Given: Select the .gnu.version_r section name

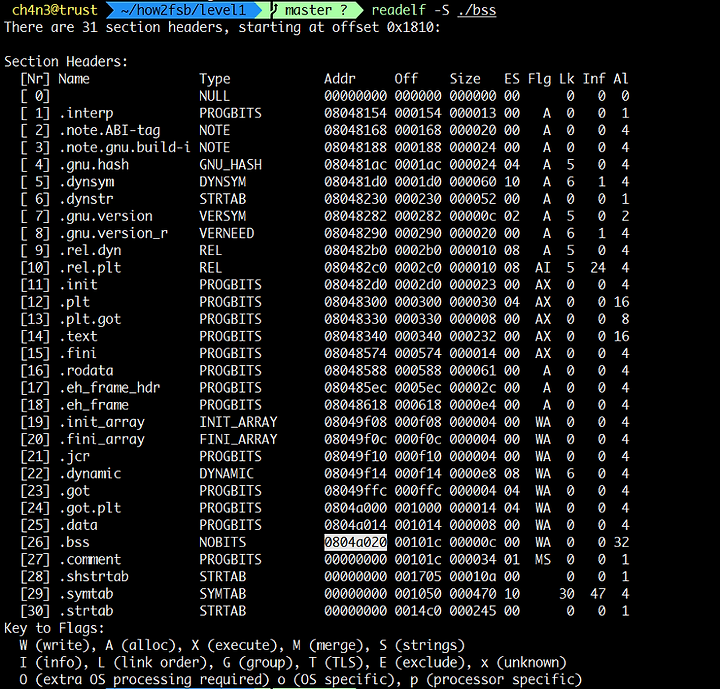Looking at the screenshot, I should coord(113,233).
